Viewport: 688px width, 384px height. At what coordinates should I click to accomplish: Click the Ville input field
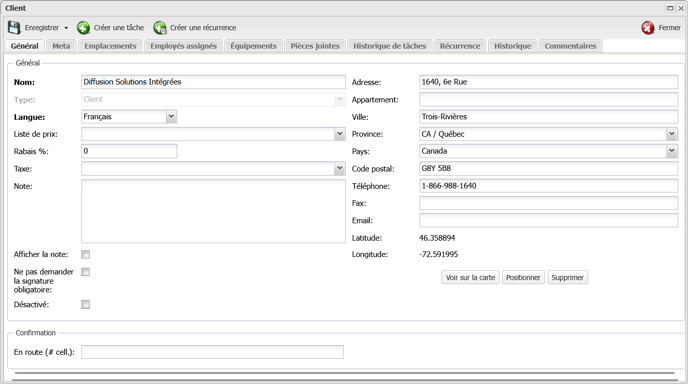click(x=548, y=117)
